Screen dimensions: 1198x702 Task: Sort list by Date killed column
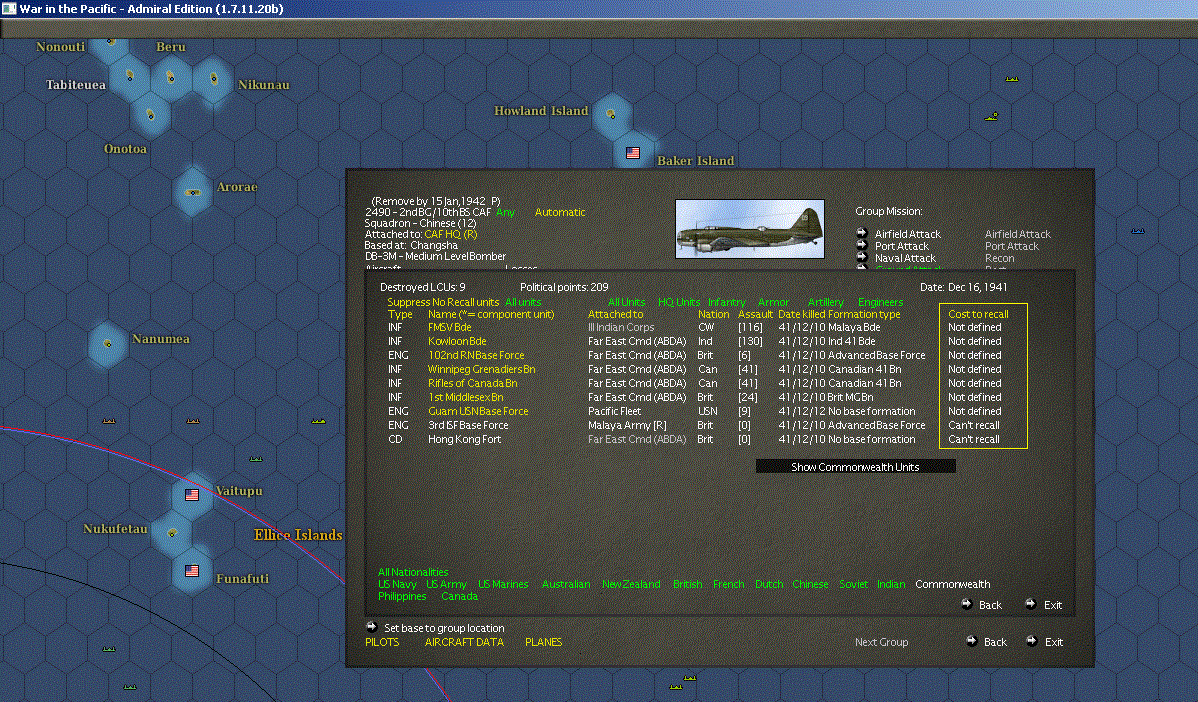801,315
